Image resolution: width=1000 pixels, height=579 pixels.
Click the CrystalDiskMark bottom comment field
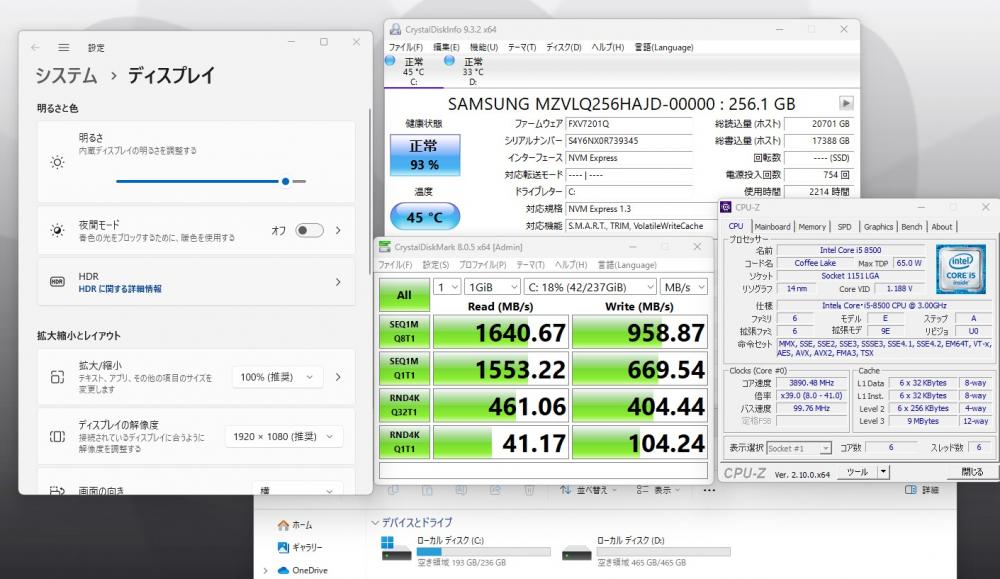click(543, 470)
